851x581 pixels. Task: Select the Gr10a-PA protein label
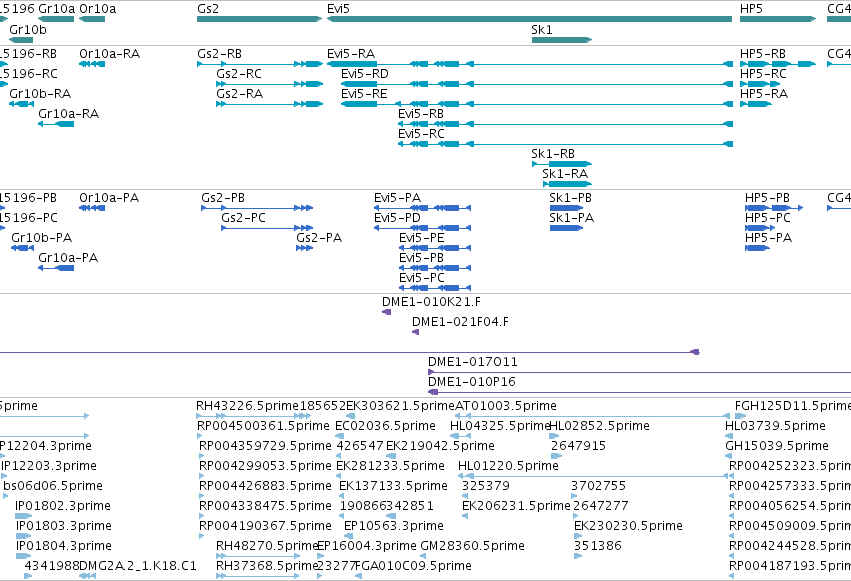click(68, 258)
